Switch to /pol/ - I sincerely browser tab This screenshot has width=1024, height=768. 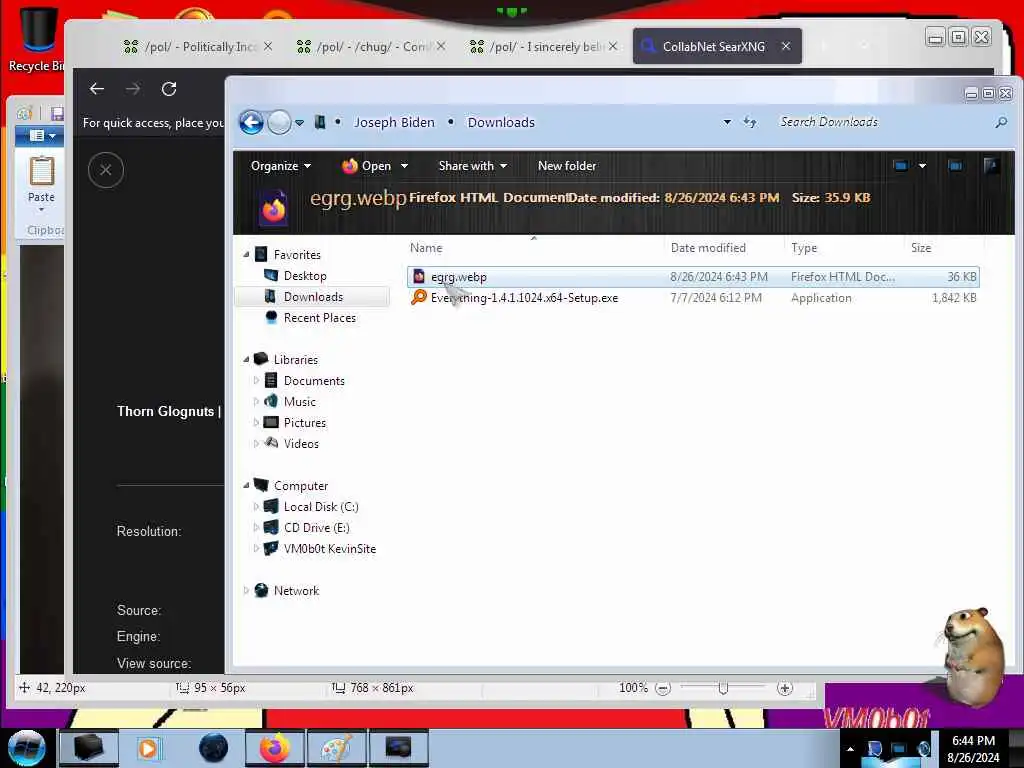(x=543, y=46)
